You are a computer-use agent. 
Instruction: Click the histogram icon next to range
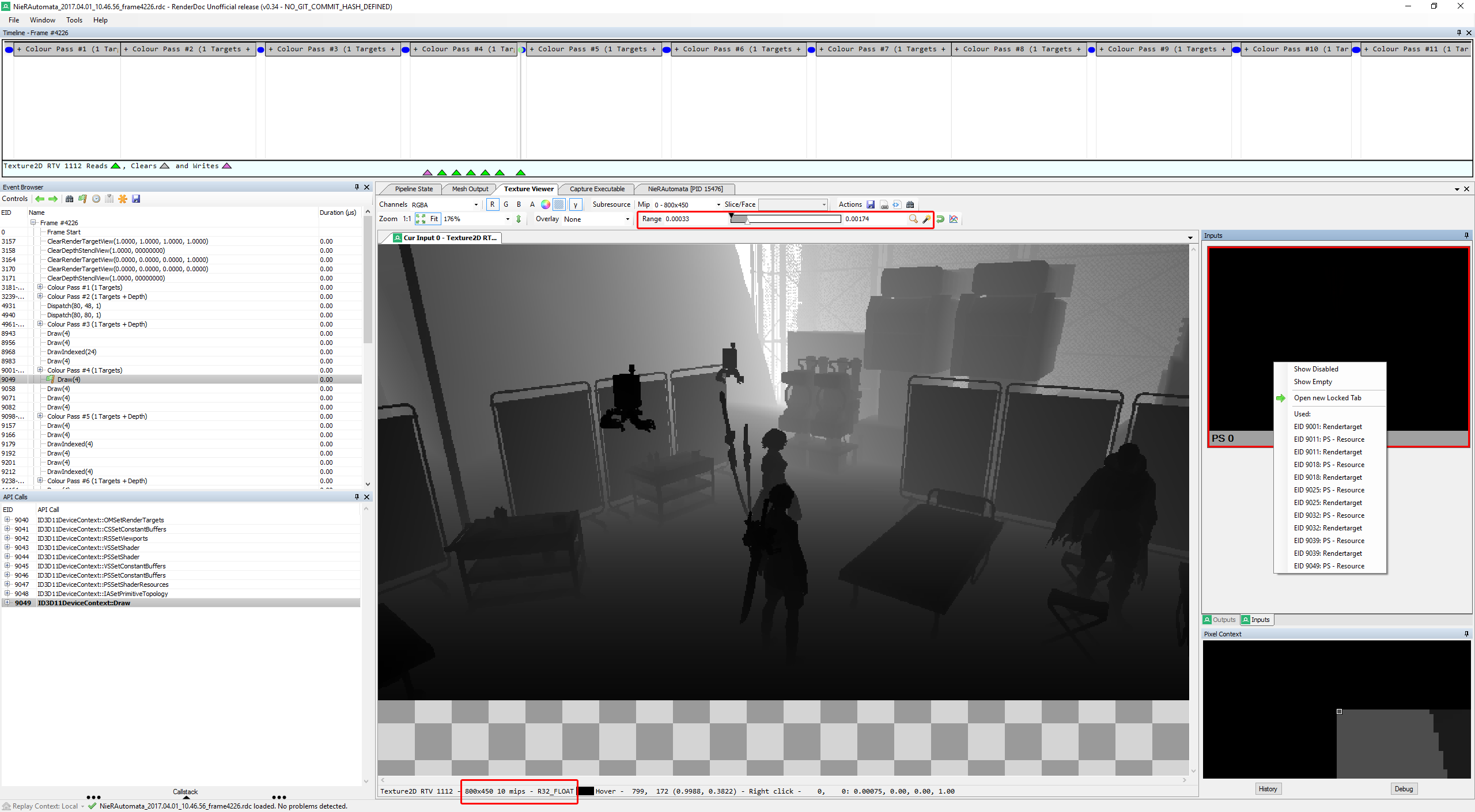pyautogui.click(x=954, y=219)
